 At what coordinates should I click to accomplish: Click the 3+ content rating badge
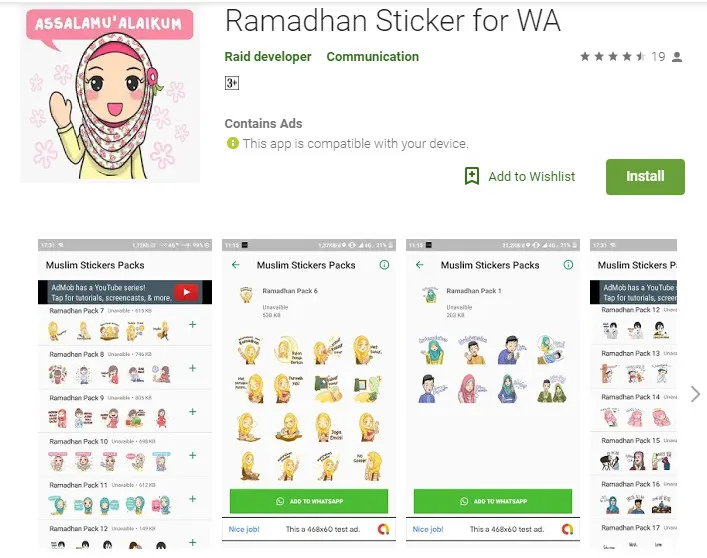coord(232,83)
